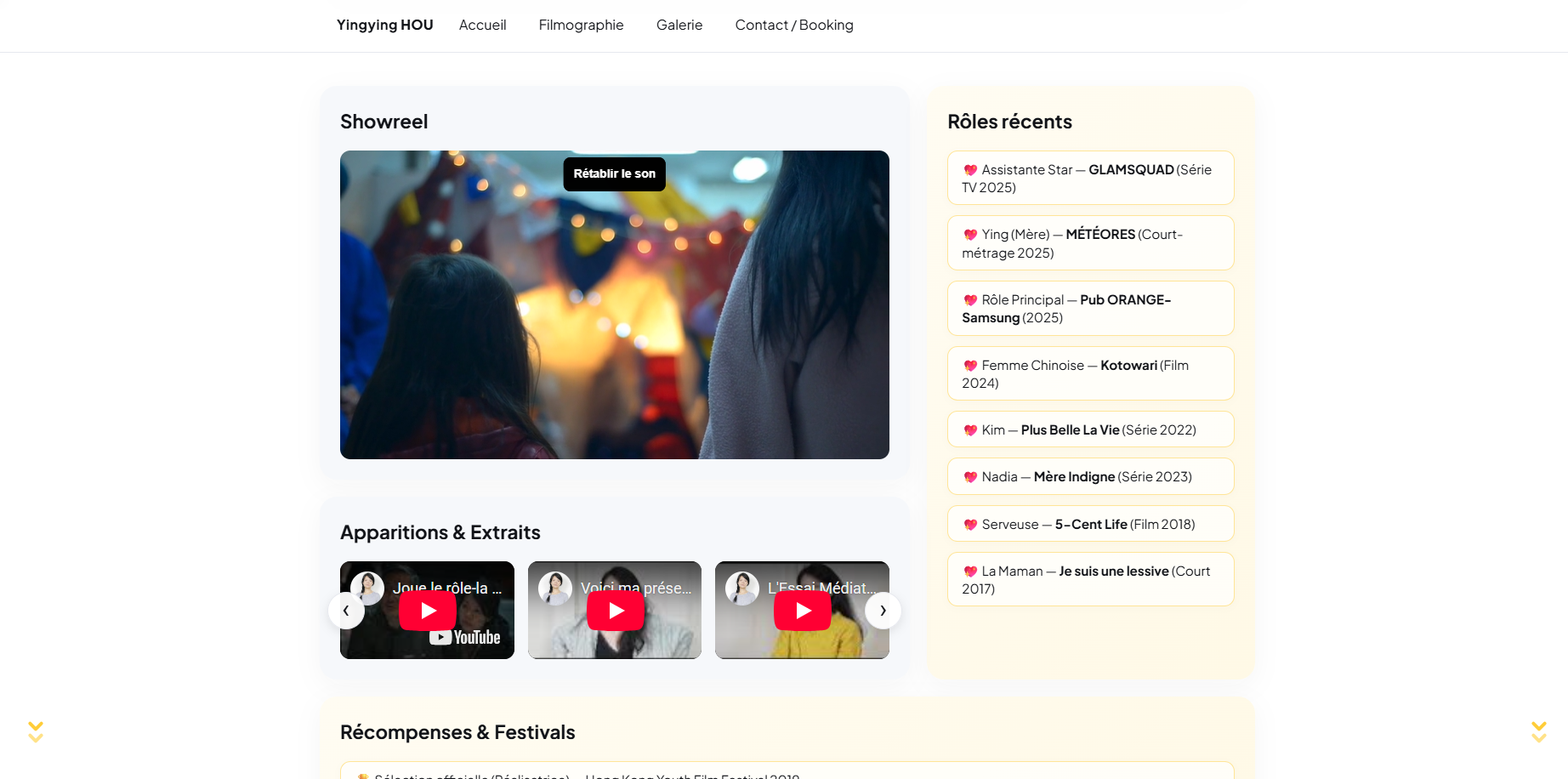Play the 'Voici ma prése...' video

616,611
